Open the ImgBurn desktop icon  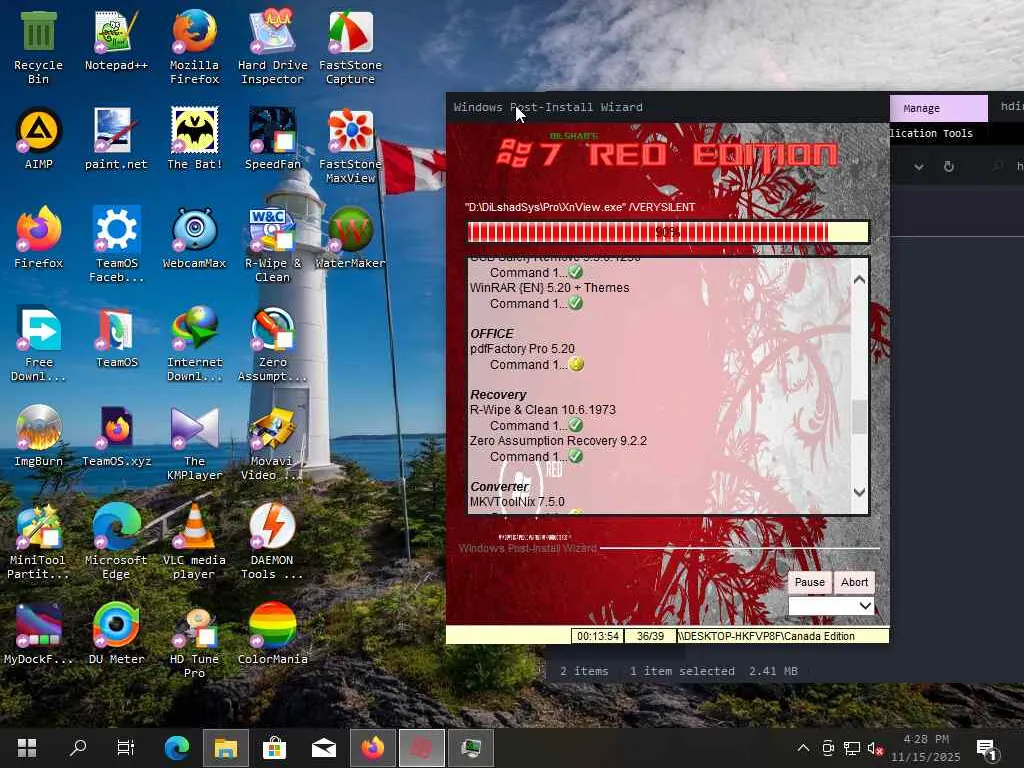38,436
